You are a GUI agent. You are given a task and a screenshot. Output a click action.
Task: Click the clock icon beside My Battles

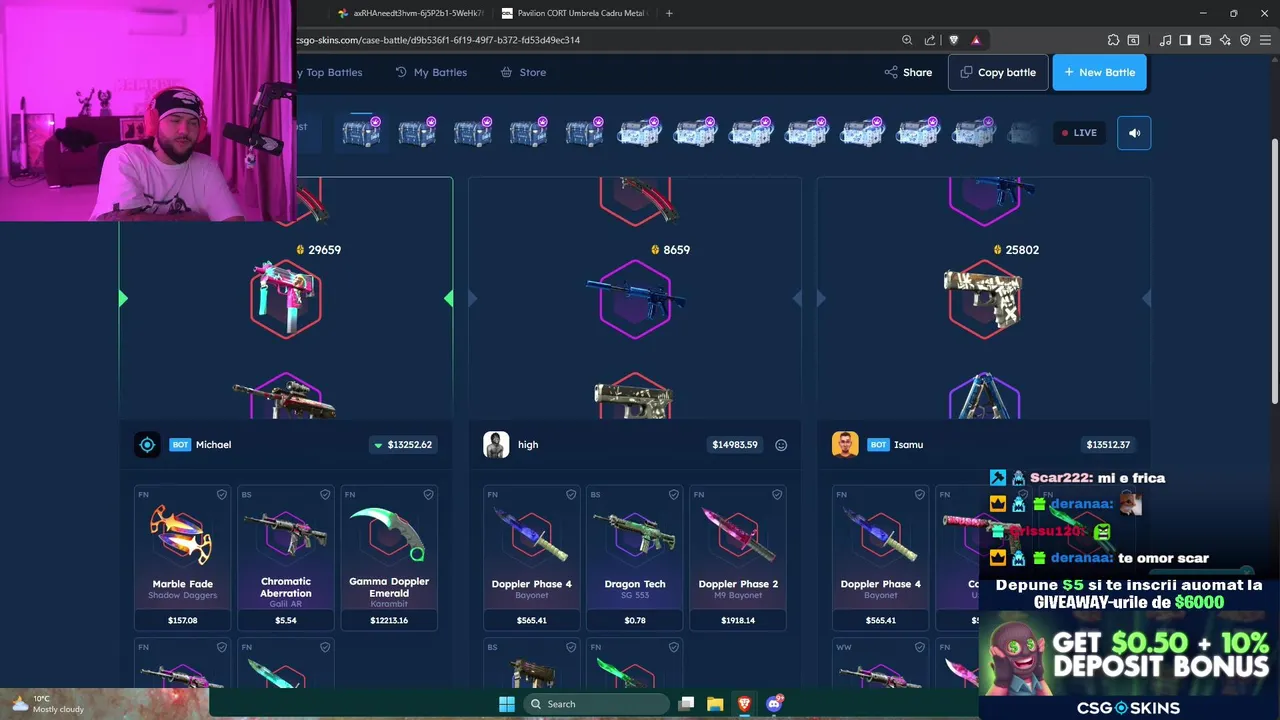pyautogui.click(x=401, y=72)
